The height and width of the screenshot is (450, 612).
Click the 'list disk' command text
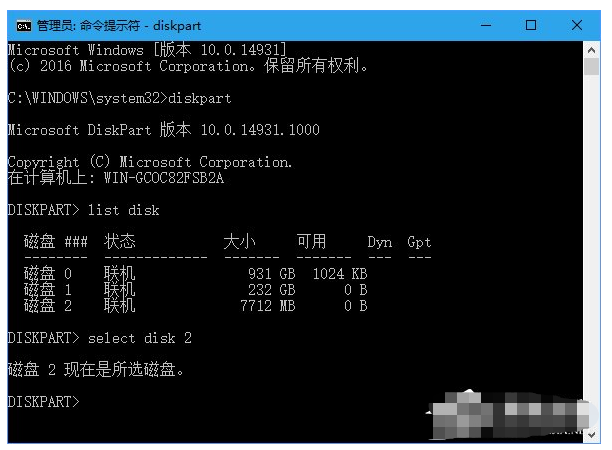123,210
